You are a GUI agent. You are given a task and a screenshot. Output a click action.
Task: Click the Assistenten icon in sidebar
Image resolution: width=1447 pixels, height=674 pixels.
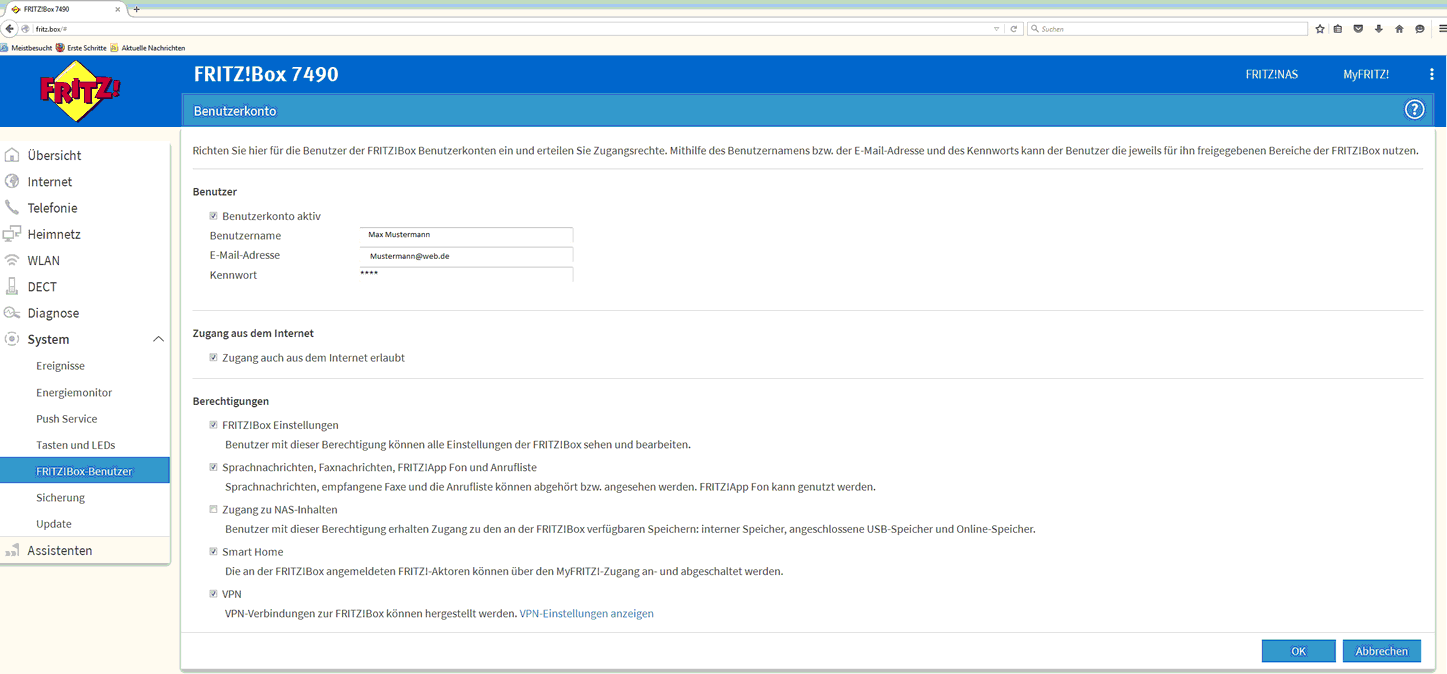[12, 550]
